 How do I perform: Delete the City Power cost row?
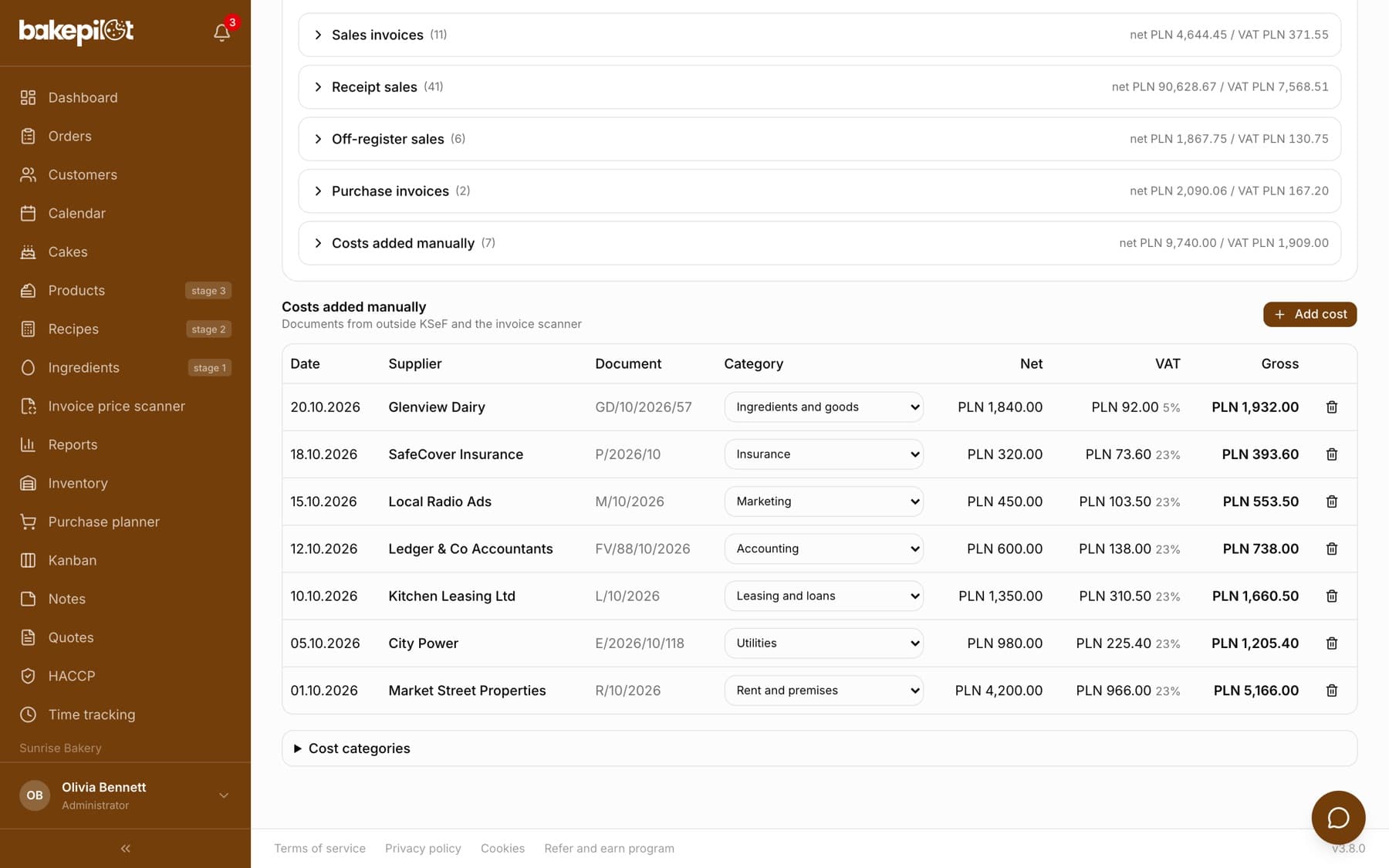point(1331,643)
